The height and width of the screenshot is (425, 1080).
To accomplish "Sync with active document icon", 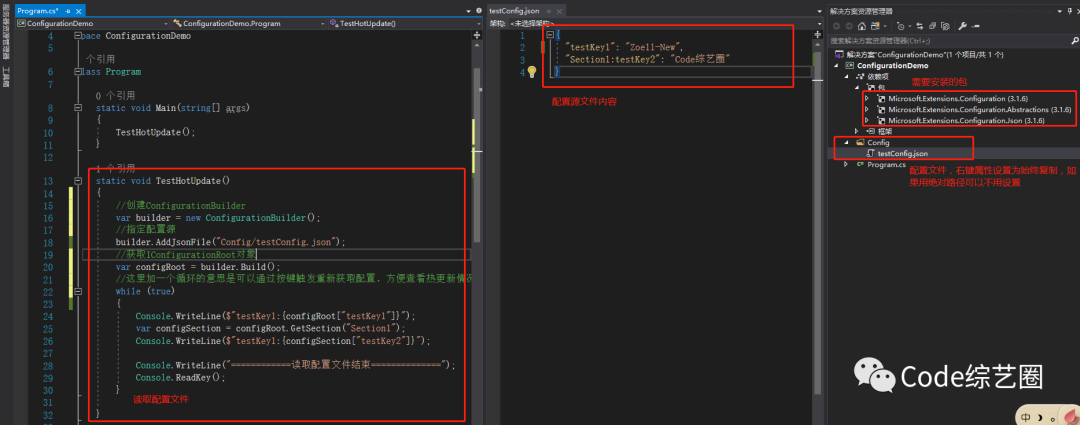I will (x=920, y=25).
